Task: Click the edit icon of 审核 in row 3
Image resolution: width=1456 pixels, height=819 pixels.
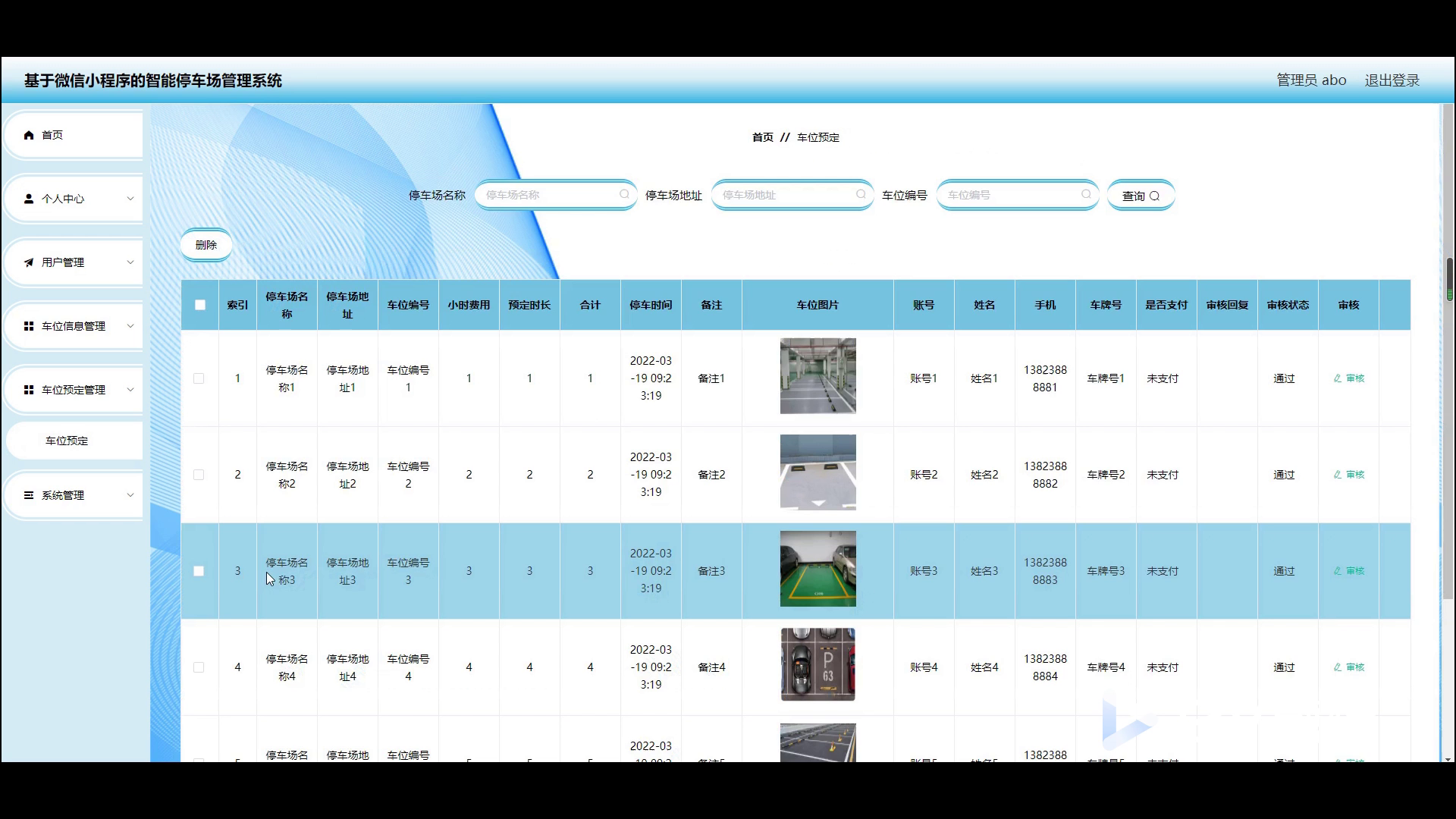Action: [x=1338, y=571]
